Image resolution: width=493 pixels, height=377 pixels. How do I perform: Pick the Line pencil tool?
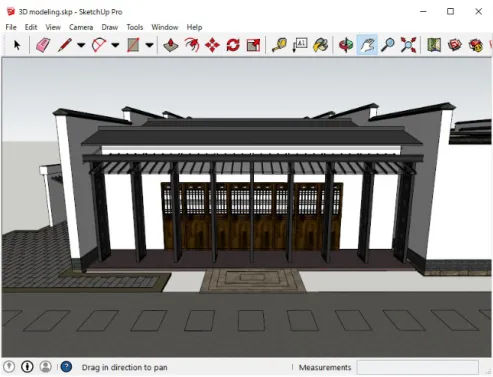(x=65, y=45)
